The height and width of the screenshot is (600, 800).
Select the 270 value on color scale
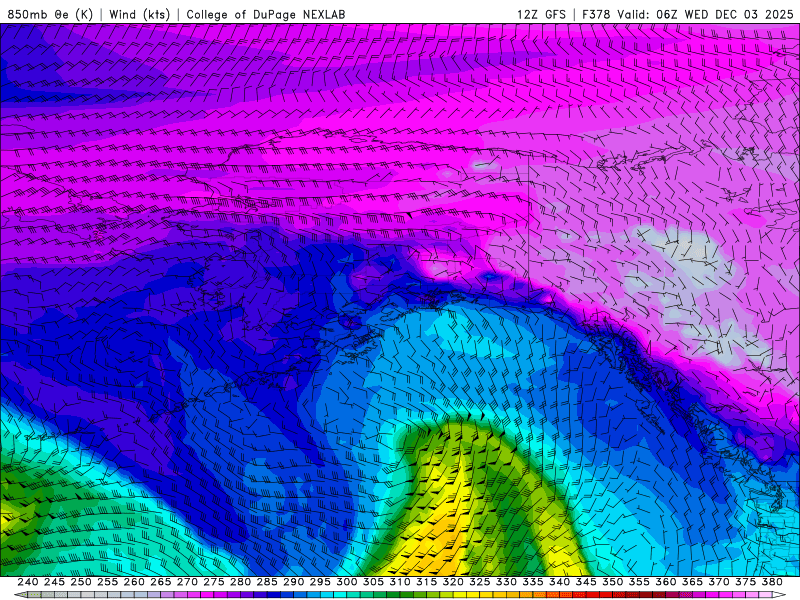pyautogui.click(x=187, y=582)
